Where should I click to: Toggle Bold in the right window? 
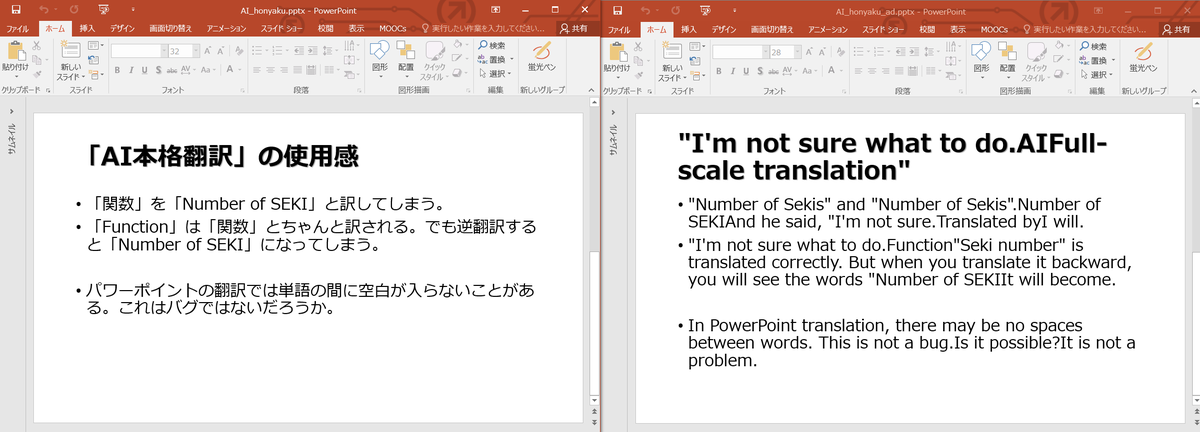point(719,71)
